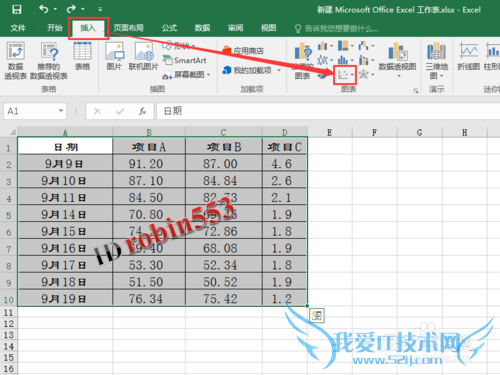Image resolution: width=500 pixels, height=375 pixels.
Task: Open 推荐的图表 recommended charts
Action: tap(303, 61)
